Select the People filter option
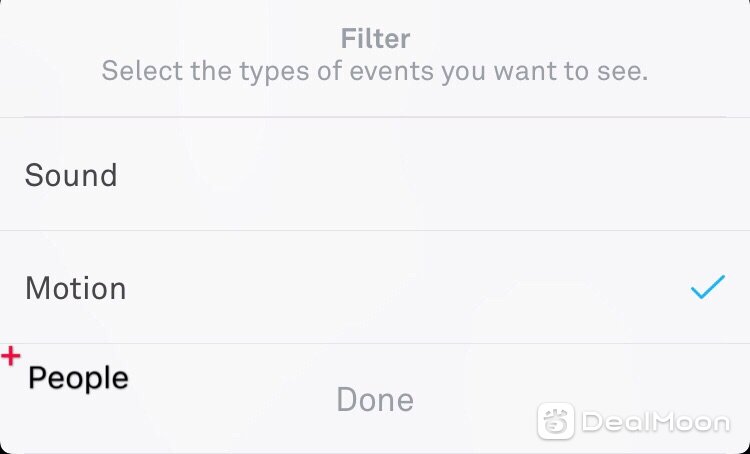 tap(78, 378)
